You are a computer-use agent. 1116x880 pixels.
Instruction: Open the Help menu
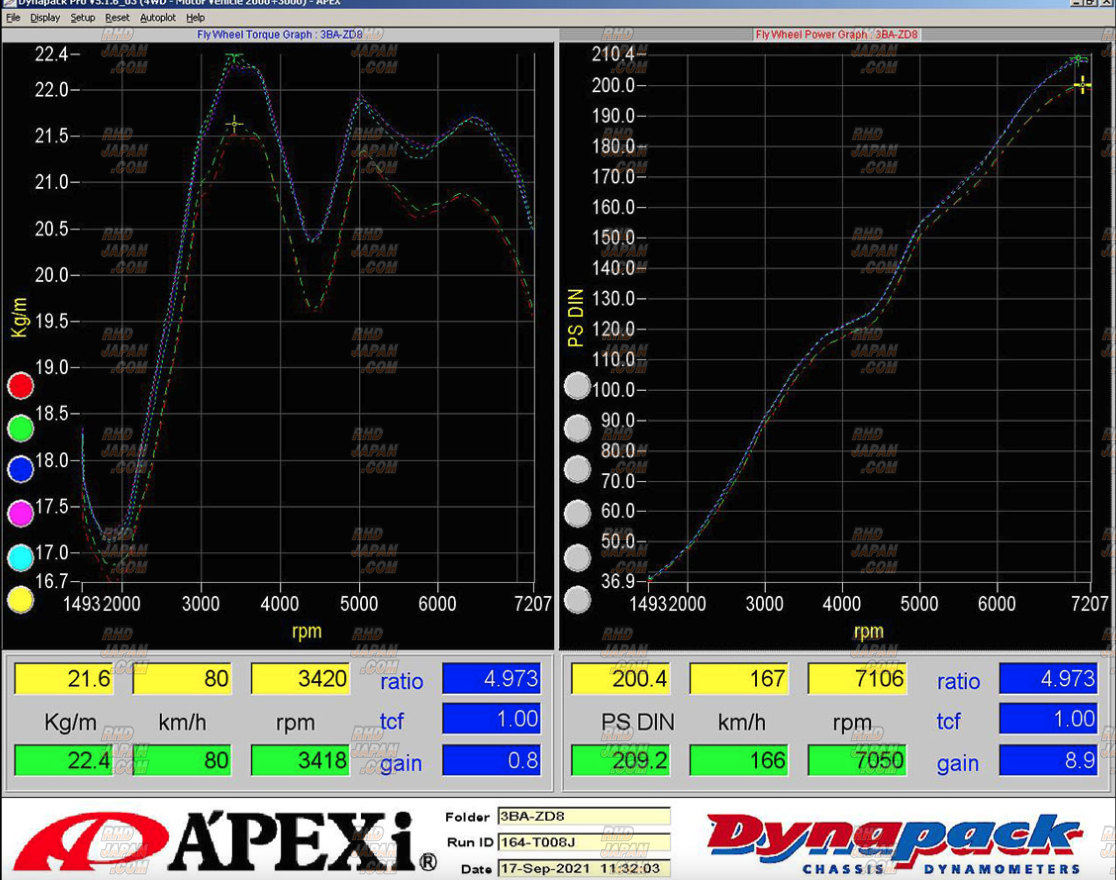coord(195,18)
